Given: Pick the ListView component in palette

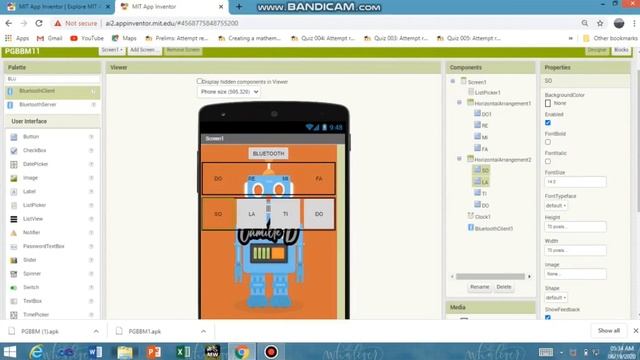Looking at the screenshot, I should pos(33,219).
